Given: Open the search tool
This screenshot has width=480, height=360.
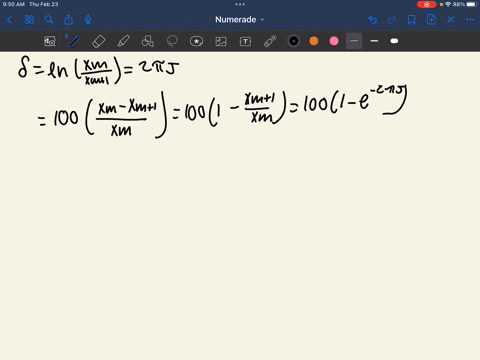Looking at the screenshot, I should pyautogui.click(x=49, y=20).
